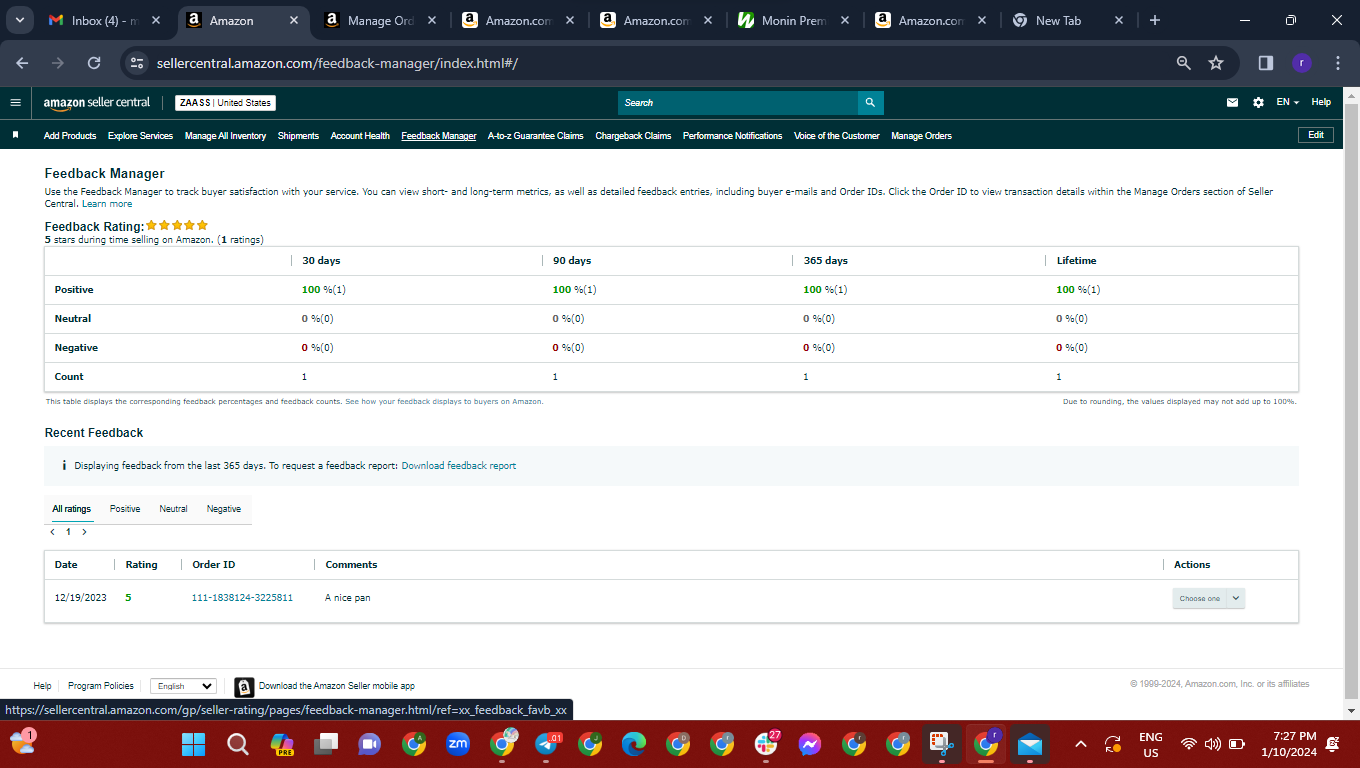Open Telegram from the taskbar
Screen dimensions: 1360x768
pos(547,744)
